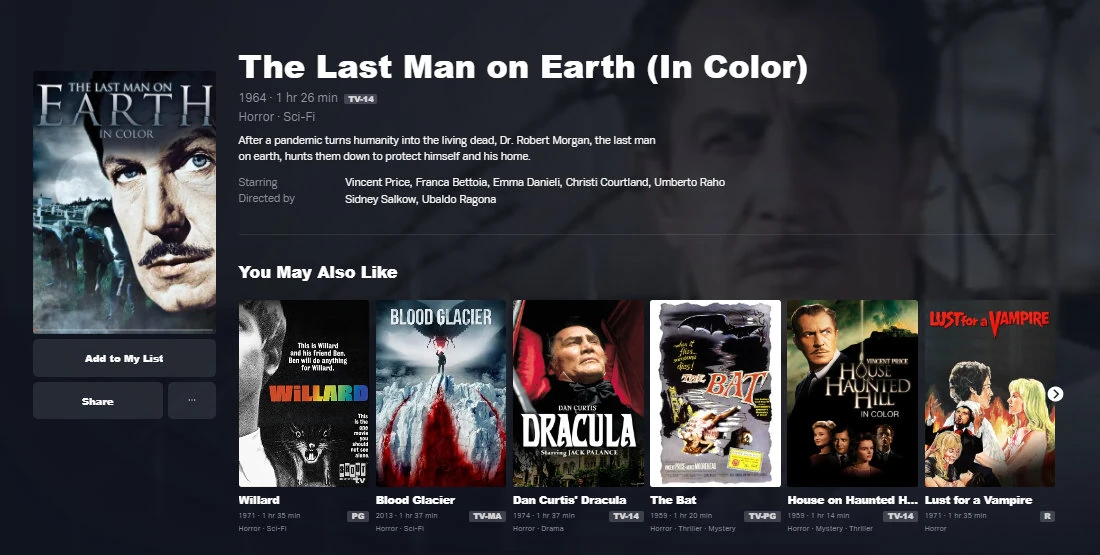Select the Lust for a Vampire poster
The image size is (1100, 555).
tap(989, 394)
